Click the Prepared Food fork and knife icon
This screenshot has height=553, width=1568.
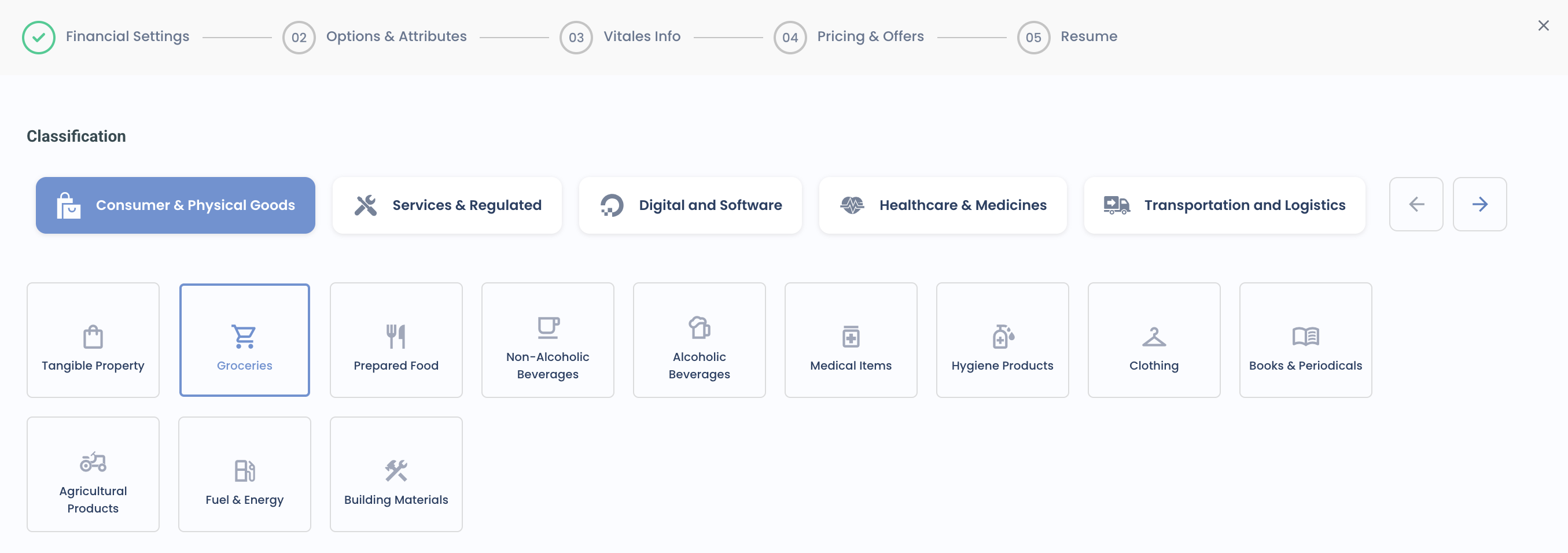click(x=396, y=337)
